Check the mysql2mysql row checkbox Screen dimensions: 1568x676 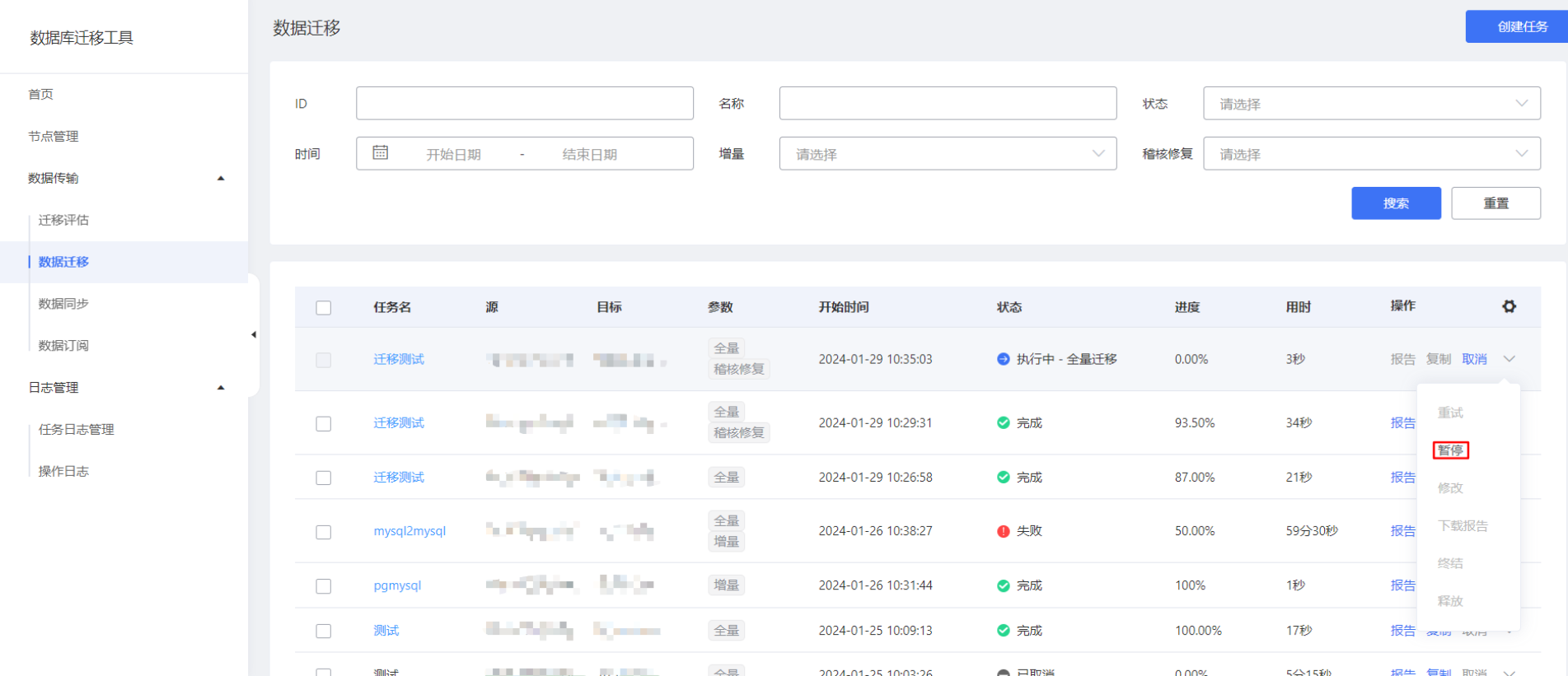tap(323, 532)
